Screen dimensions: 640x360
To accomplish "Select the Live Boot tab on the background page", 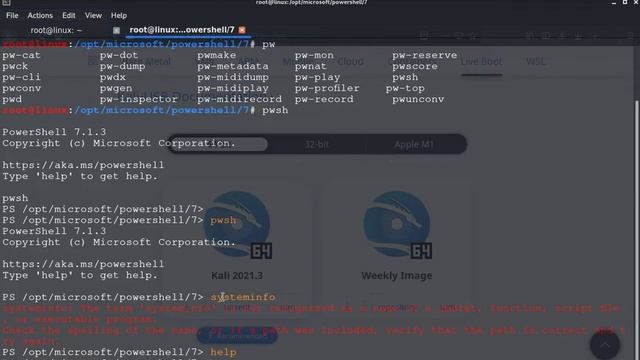I will pyautogui.click(x=482, y=62).
